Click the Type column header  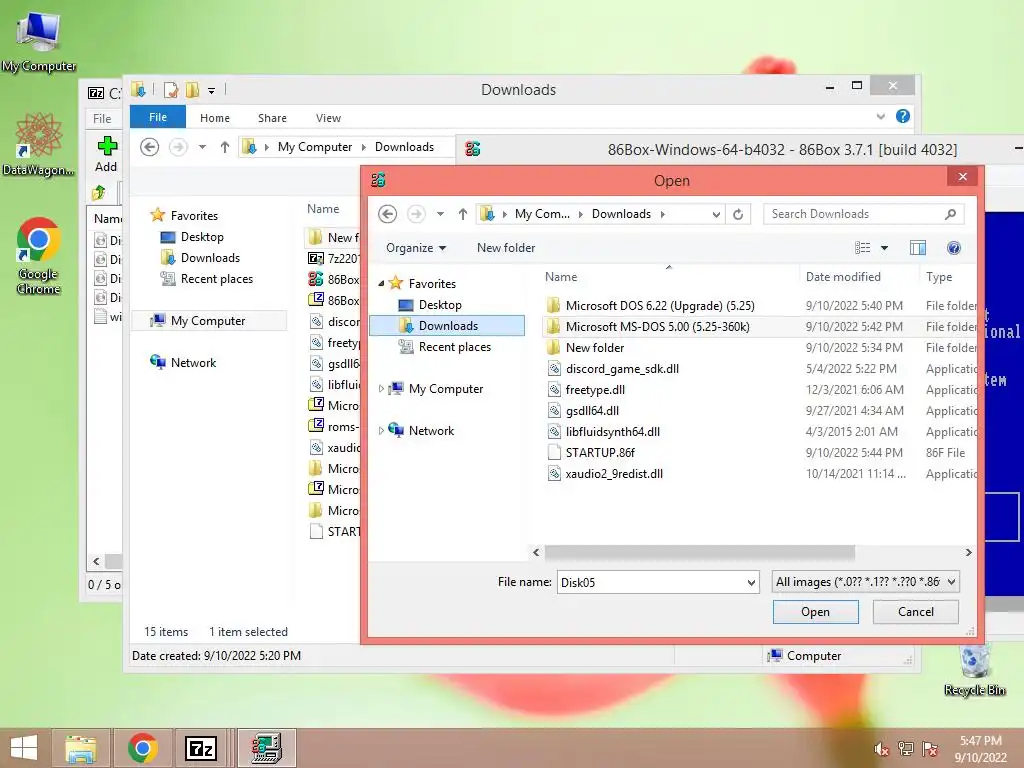[939, 277]
